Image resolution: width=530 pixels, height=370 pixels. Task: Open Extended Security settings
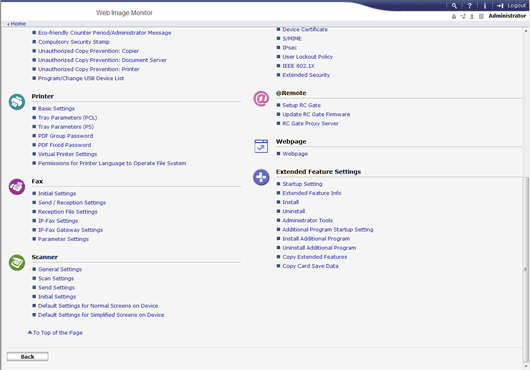click(306, 75)
